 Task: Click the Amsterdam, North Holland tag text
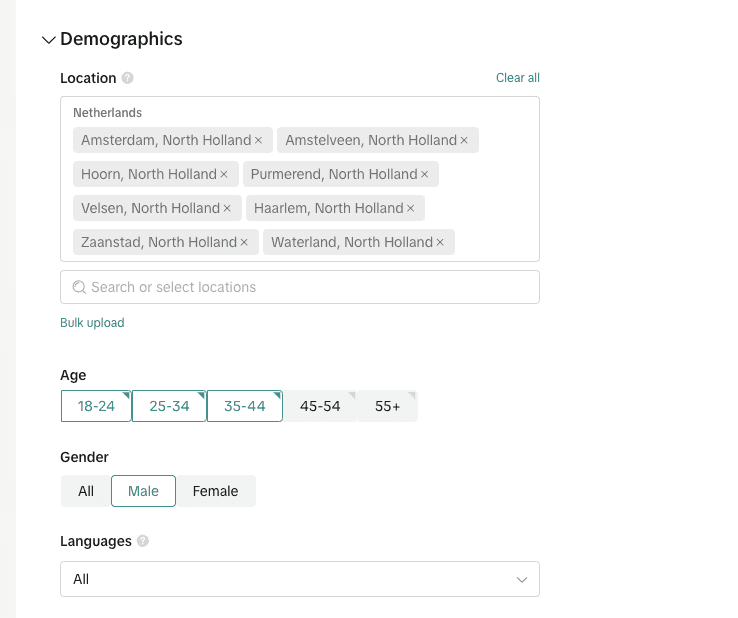click(166, 140)
